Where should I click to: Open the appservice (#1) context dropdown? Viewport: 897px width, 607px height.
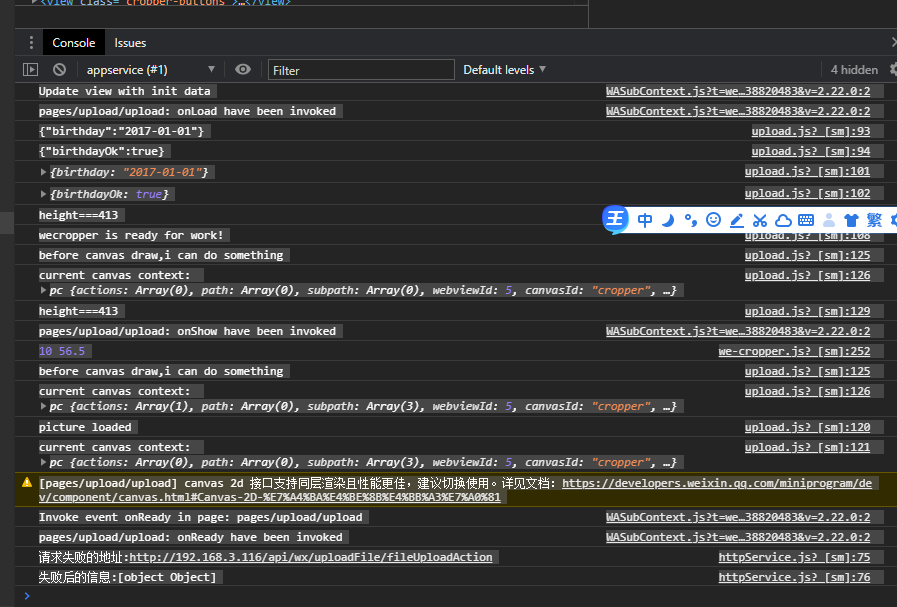150,70
